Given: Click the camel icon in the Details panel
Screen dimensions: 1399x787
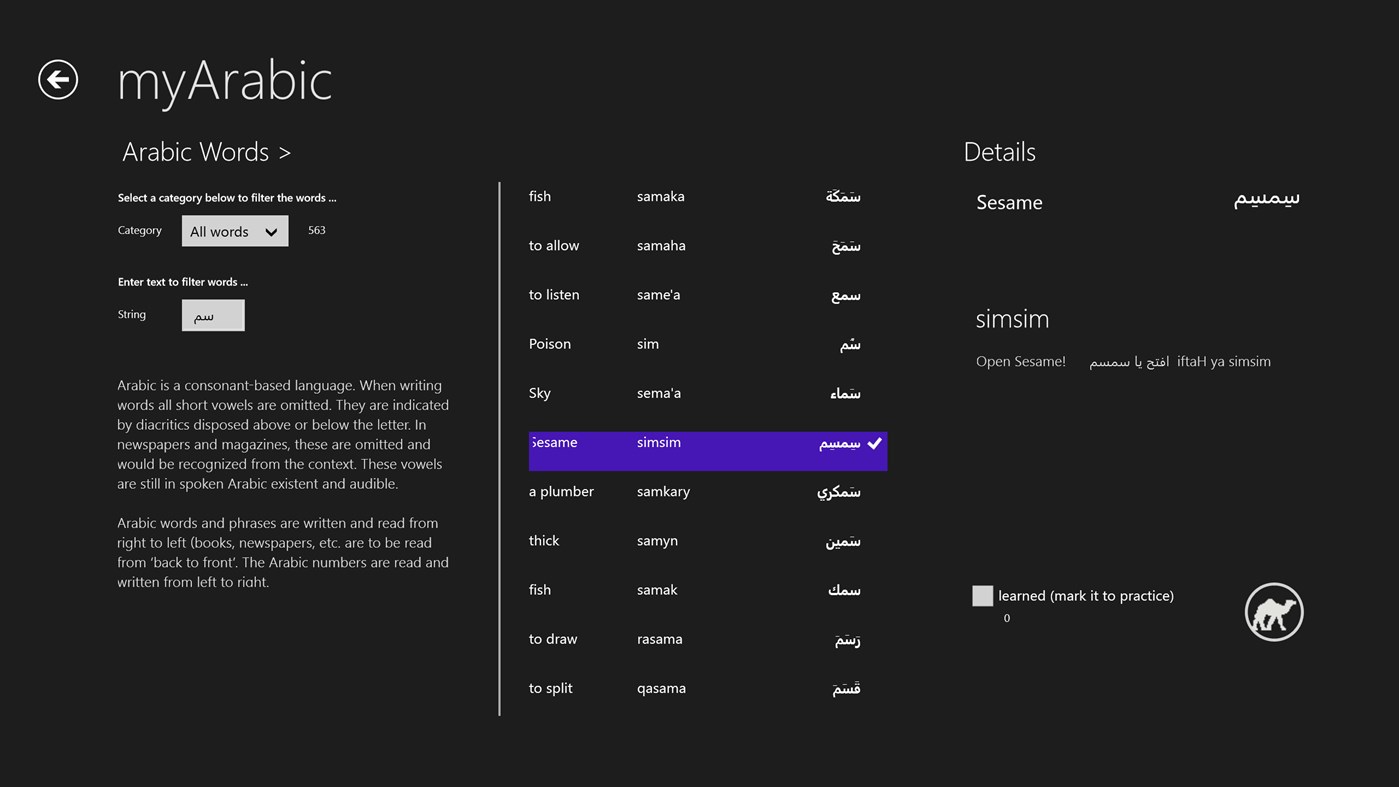Looking at the screenshot, I should [x=1273, y=611].
